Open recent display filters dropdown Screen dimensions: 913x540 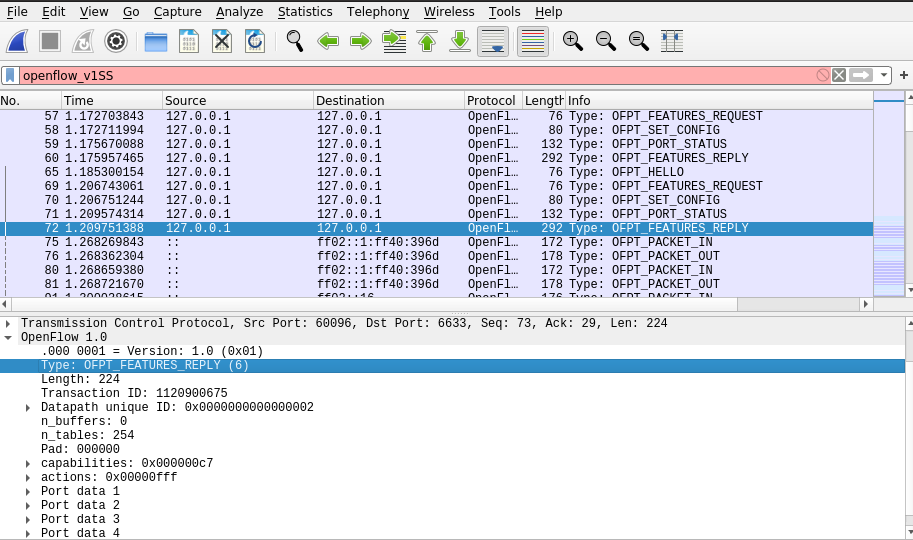[884, 75]
